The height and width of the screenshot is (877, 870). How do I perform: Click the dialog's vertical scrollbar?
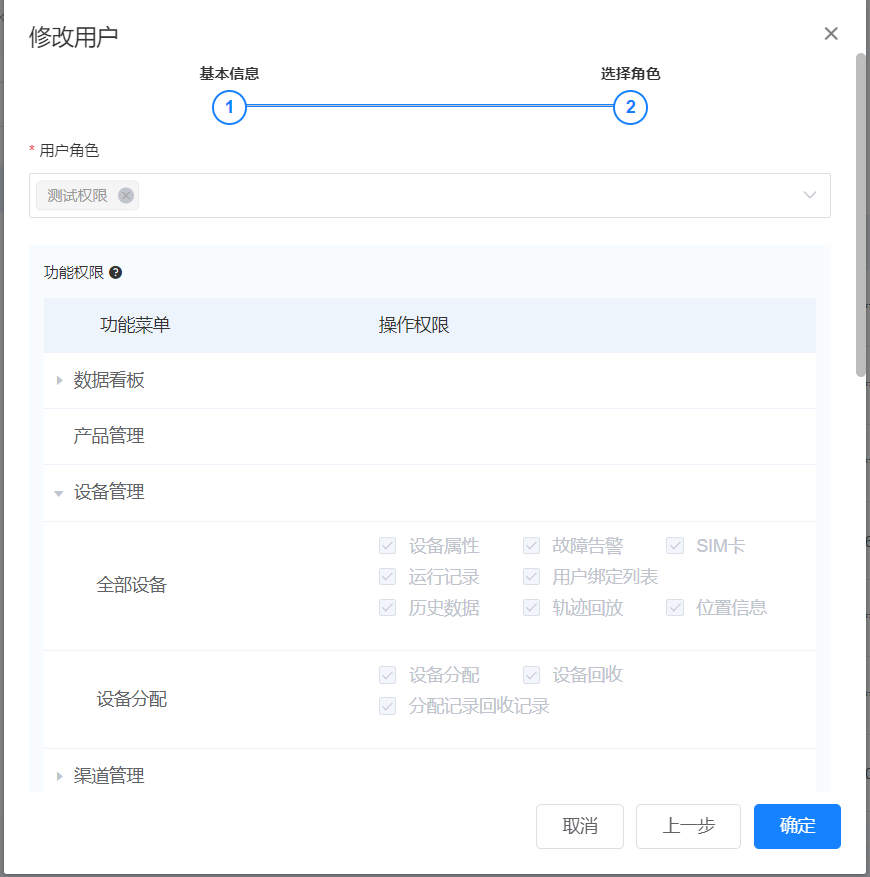click(860, 215)
